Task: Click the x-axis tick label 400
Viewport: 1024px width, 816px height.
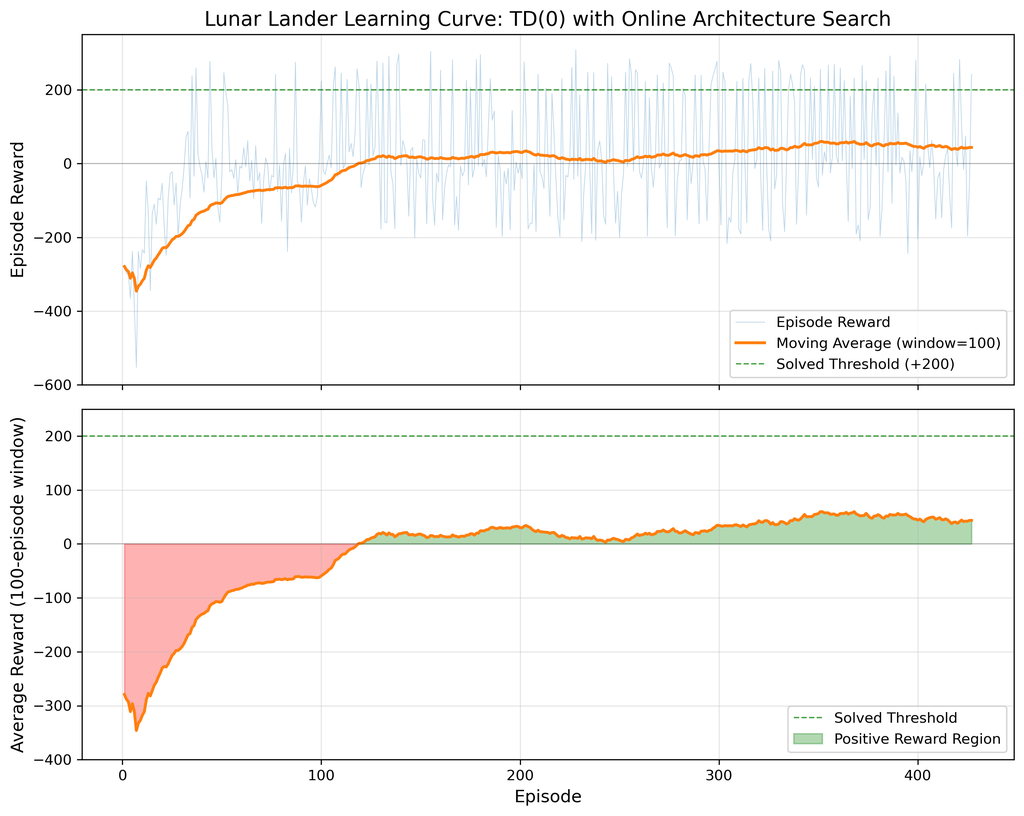Action: (918, 776)
